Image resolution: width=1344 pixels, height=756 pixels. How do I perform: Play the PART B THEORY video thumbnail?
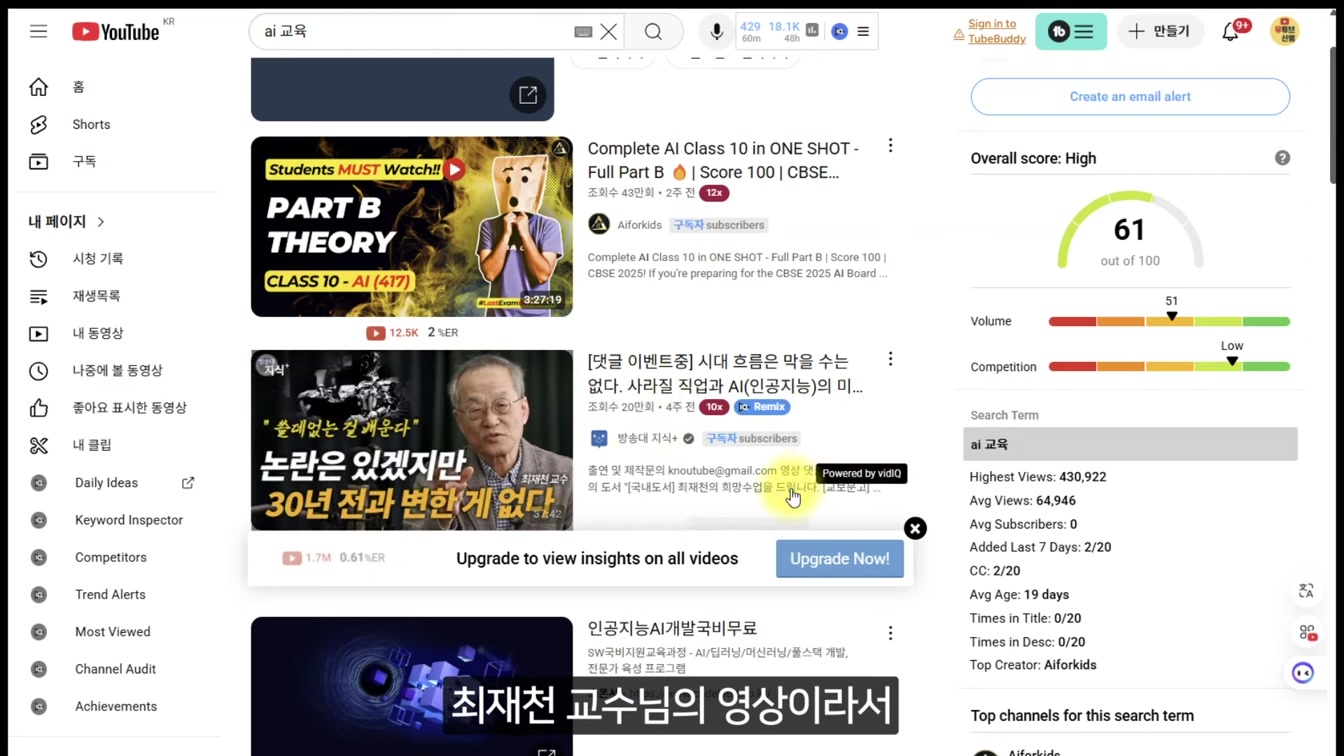click(412, 227)
